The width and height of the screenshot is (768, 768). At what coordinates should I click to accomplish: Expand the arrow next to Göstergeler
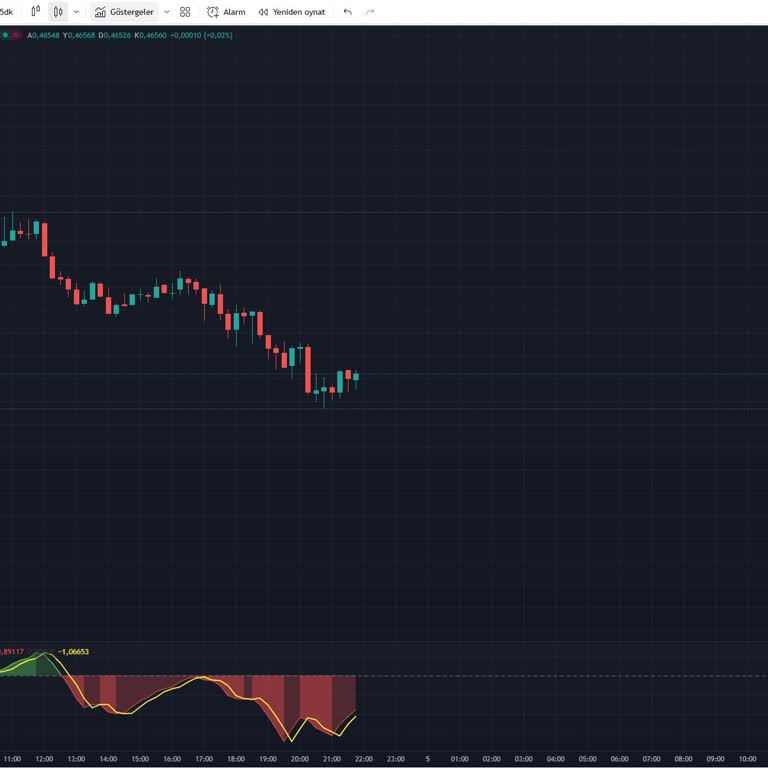pyautogui.click(x=167, y=12)
